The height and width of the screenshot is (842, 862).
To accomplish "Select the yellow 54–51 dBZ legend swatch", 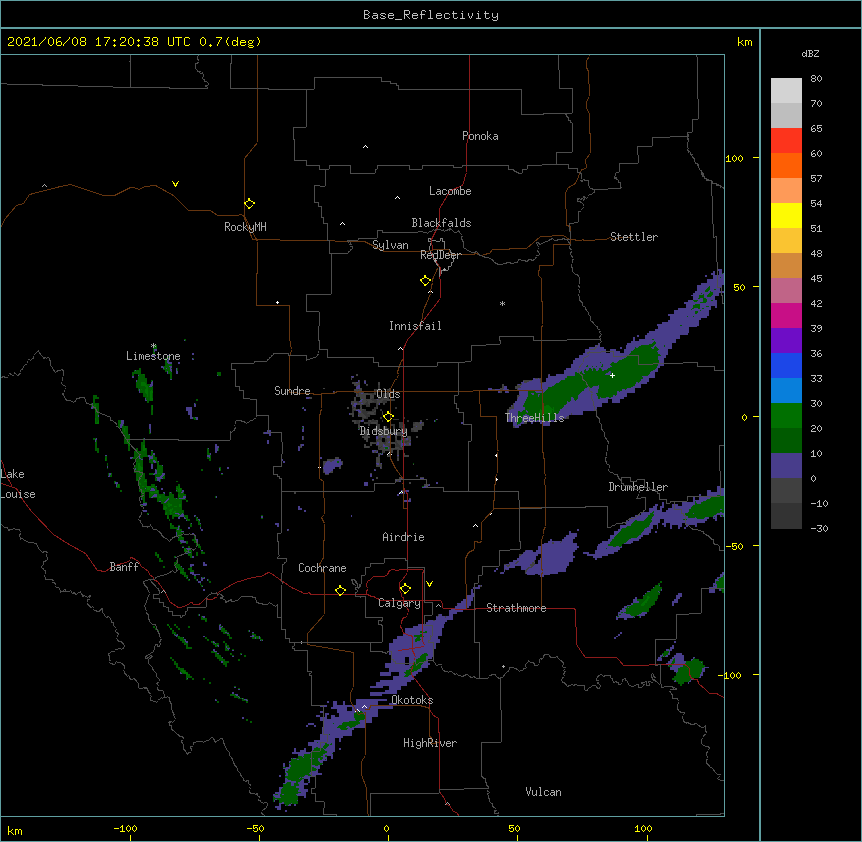I will coord(786,215).
